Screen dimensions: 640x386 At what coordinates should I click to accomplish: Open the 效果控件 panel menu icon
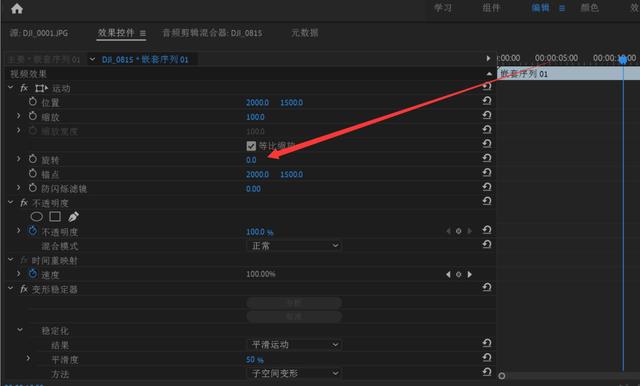point(142,33)
